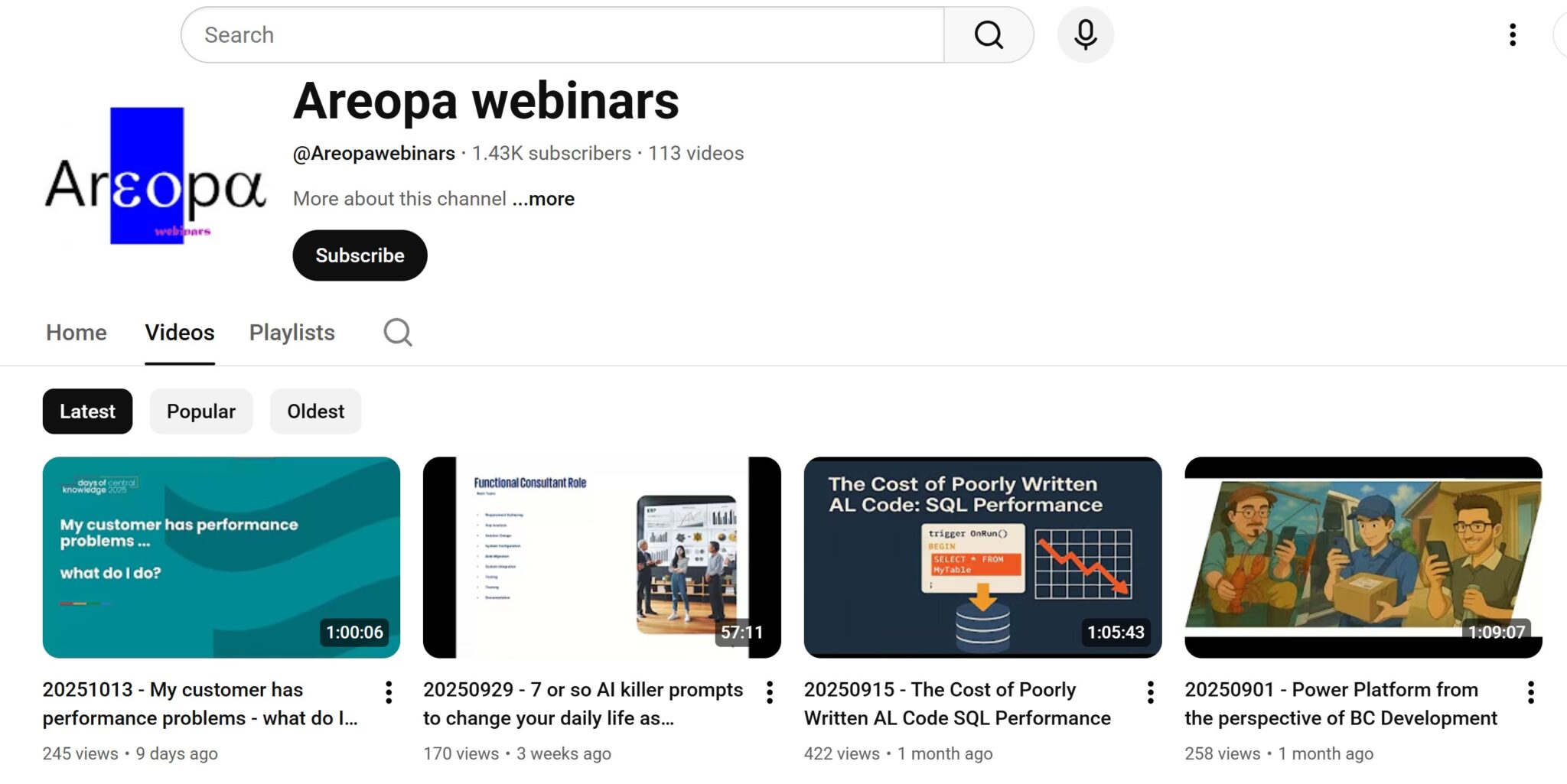Open the channel search next to Playlists
Viewport: 1567px width, 784px height.
coord(397,332)
